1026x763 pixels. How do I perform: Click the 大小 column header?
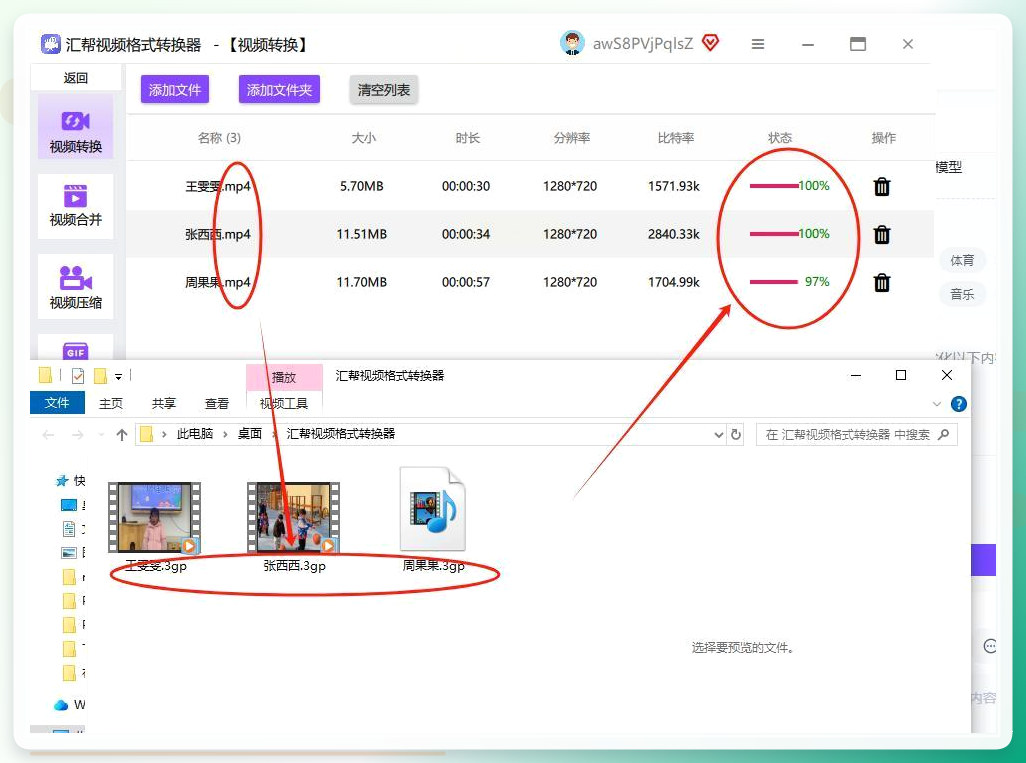pyautogui.click(x=364, y=138)
